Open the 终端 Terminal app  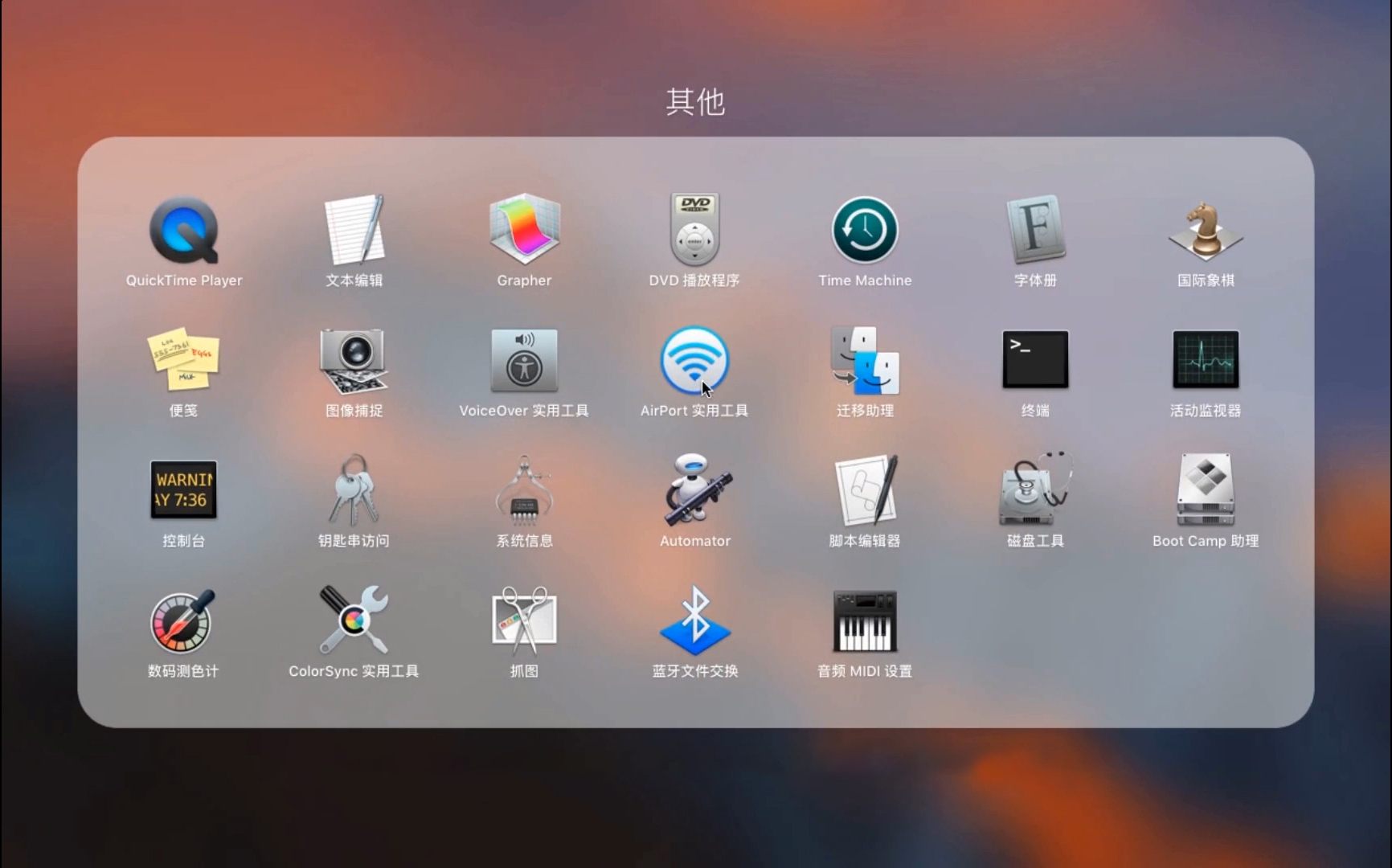click(1035, 361)
